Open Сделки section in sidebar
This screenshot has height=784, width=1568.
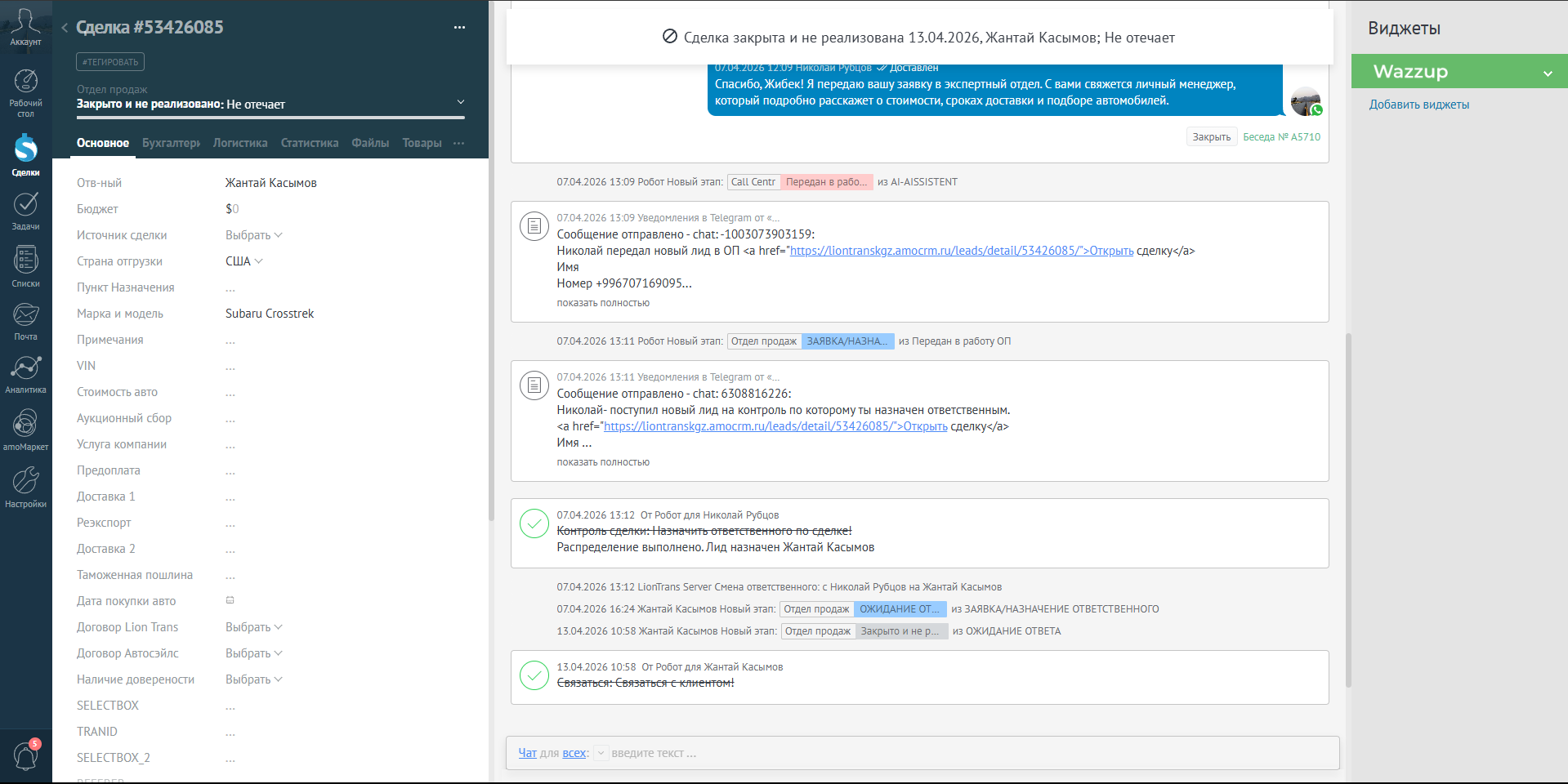25,155
